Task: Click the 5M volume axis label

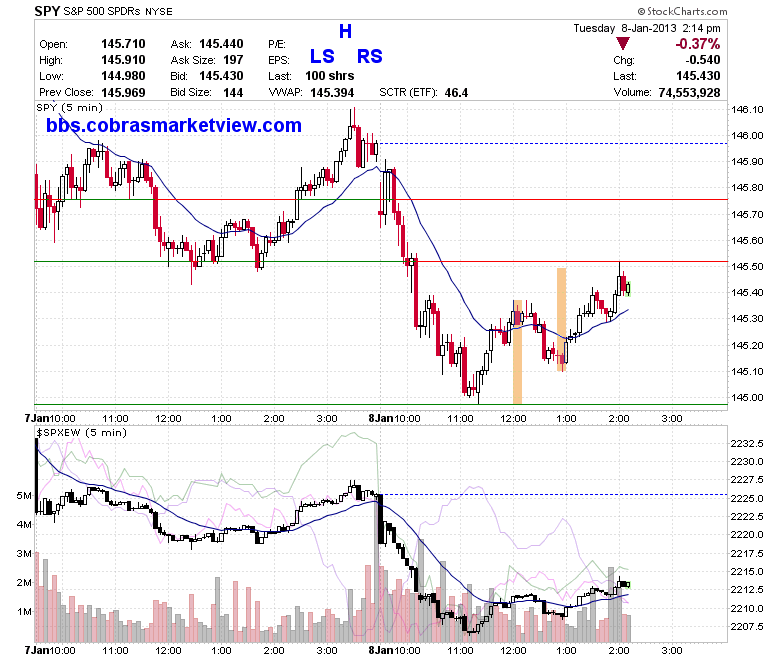Action: 23,495
